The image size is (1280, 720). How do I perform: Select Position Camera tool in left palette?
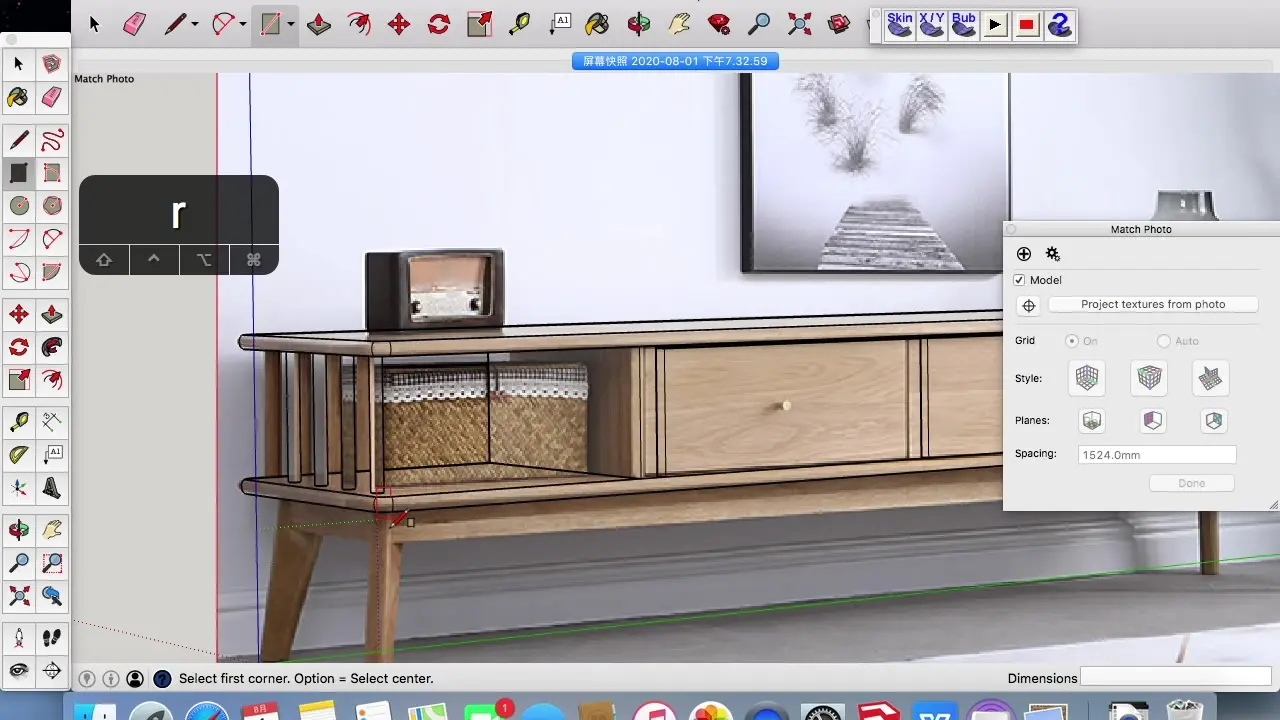click(x=19, y=638)
